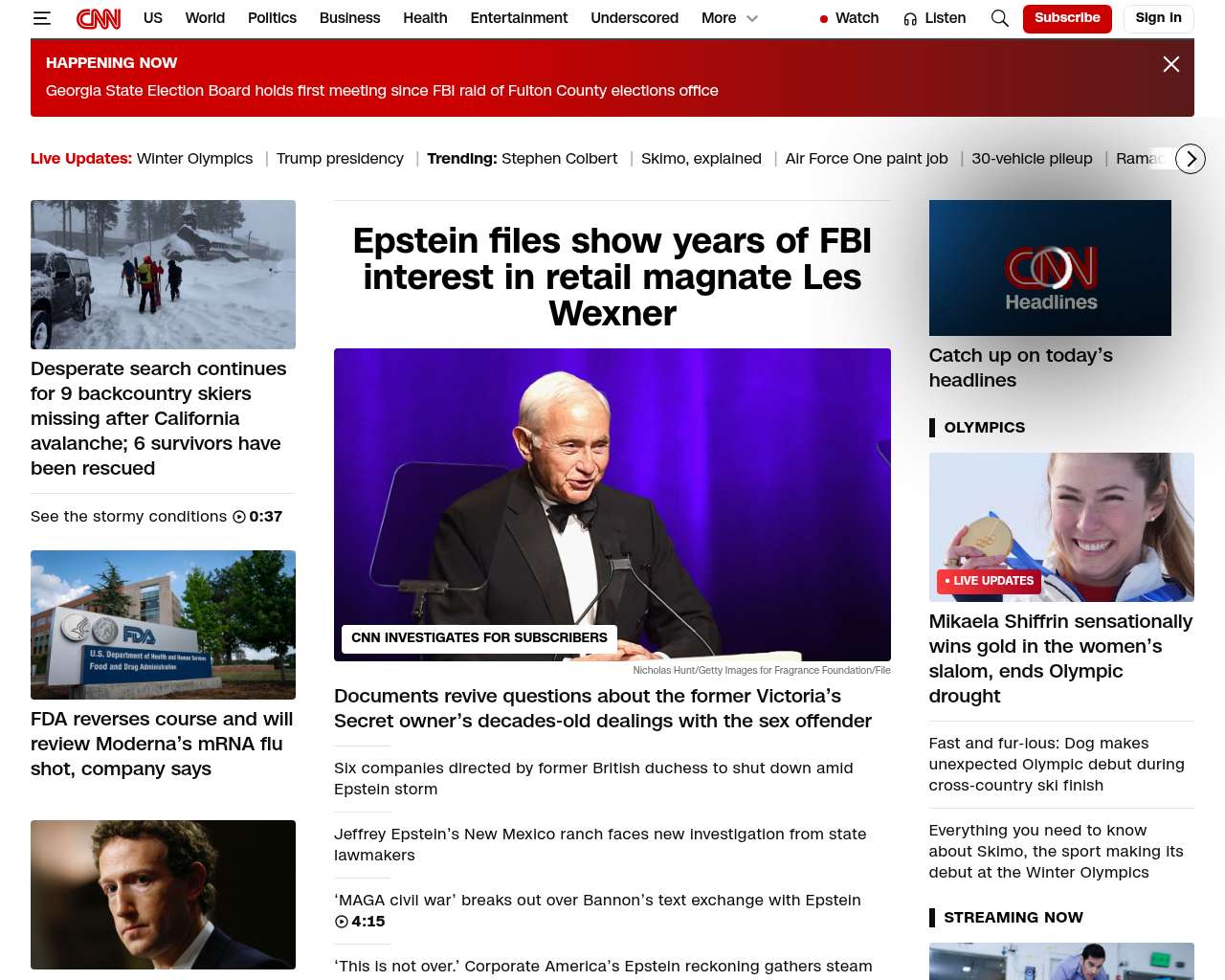
Task: Open the Stephen Colbert trending link
Action: [x=559, y=159]
